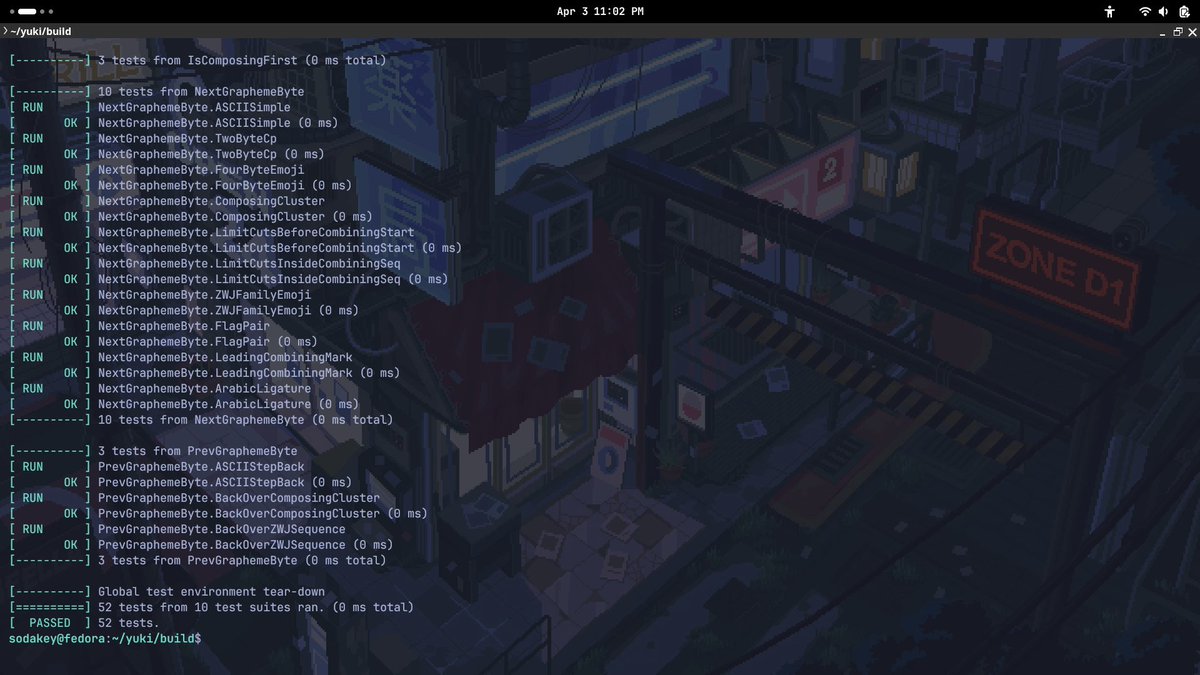The image size is (1200, 675).
Task: Click the Wi-Fi network icon
Action: (x=1144, y=11)
